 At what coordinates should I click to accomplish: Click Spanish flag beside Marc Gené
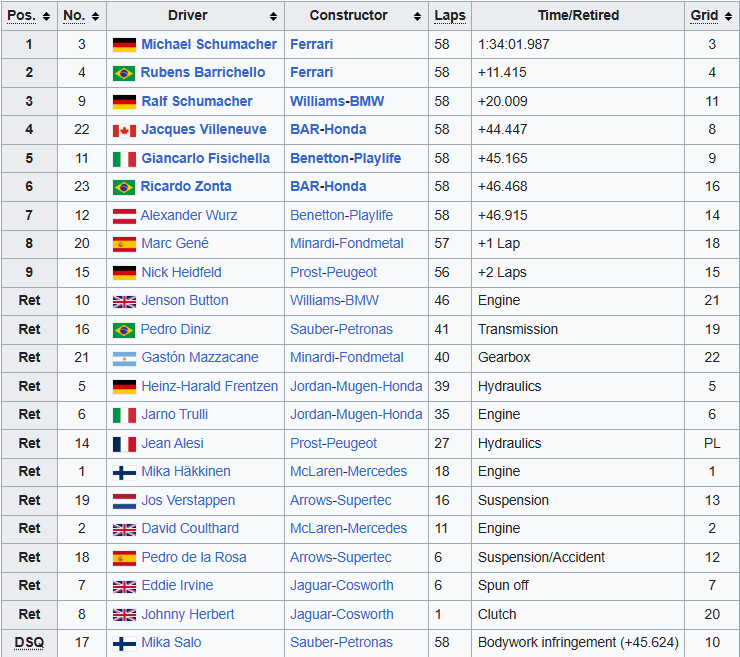pos(125,244)
